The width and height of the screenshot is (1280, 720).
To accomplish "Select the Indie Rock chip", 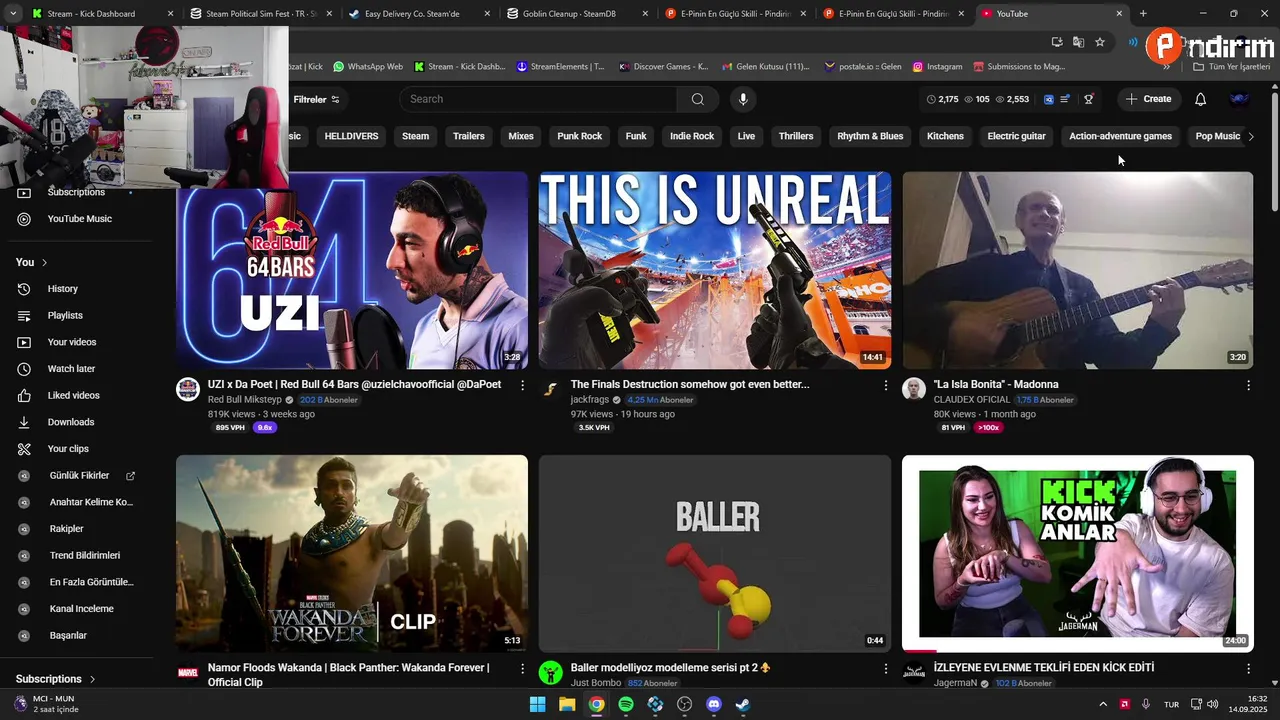I will click(692, 136).
